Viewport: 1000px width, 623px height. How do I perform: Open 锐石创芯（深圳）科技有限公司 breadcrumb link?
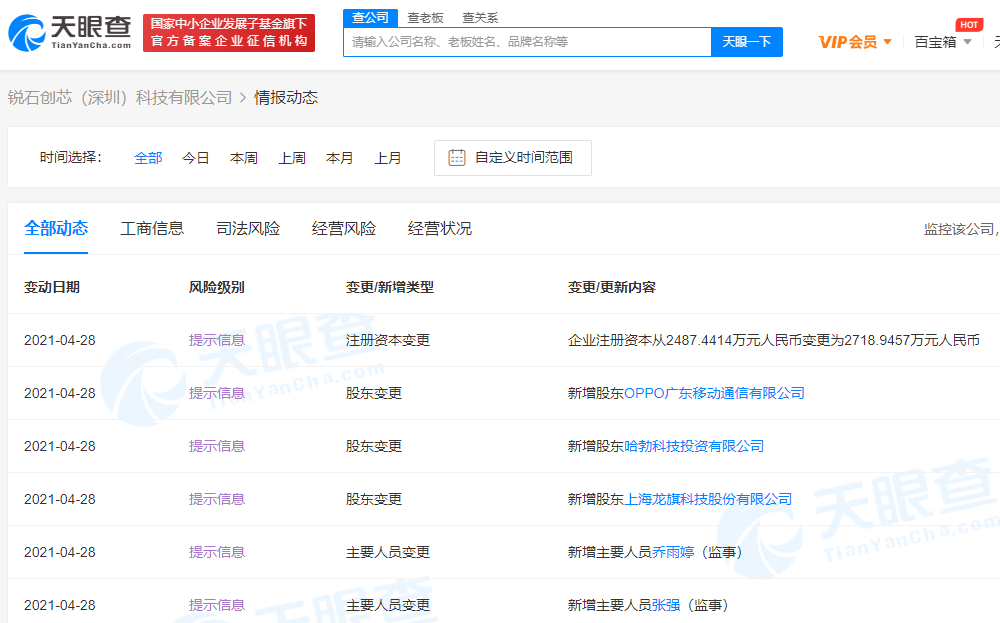[120, 98]
